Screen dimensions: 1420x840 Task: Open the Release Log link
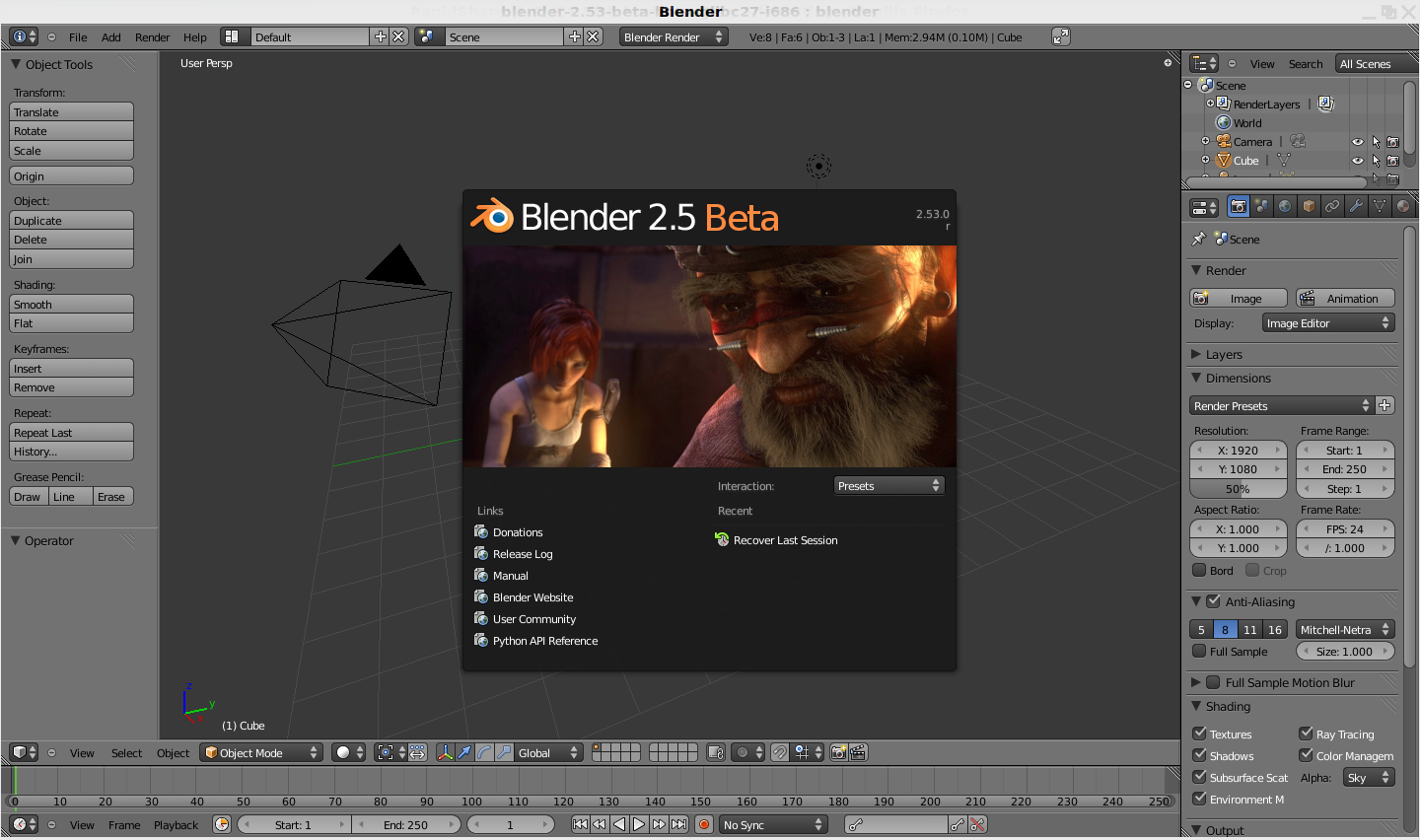tap(523, 554)
